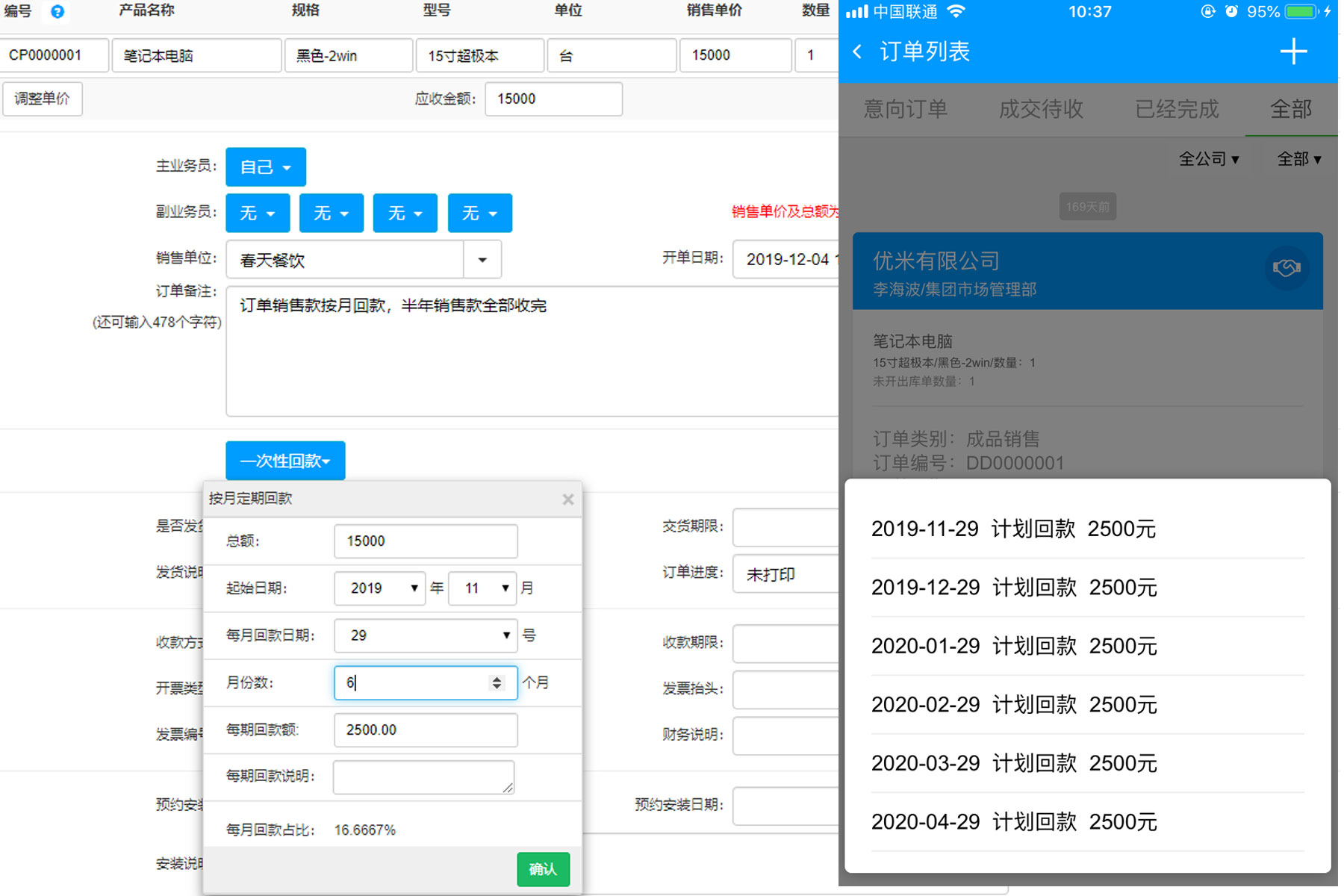
Task: Tap the back arrow beside 订单列表
Action: coord(858,52)
